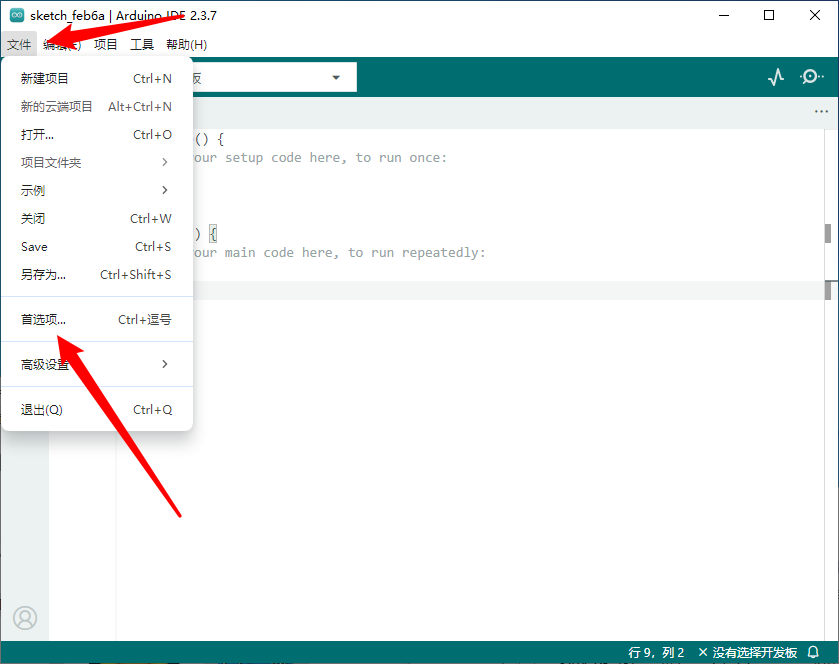Open the Serial Plotter icon

point(776,77)
